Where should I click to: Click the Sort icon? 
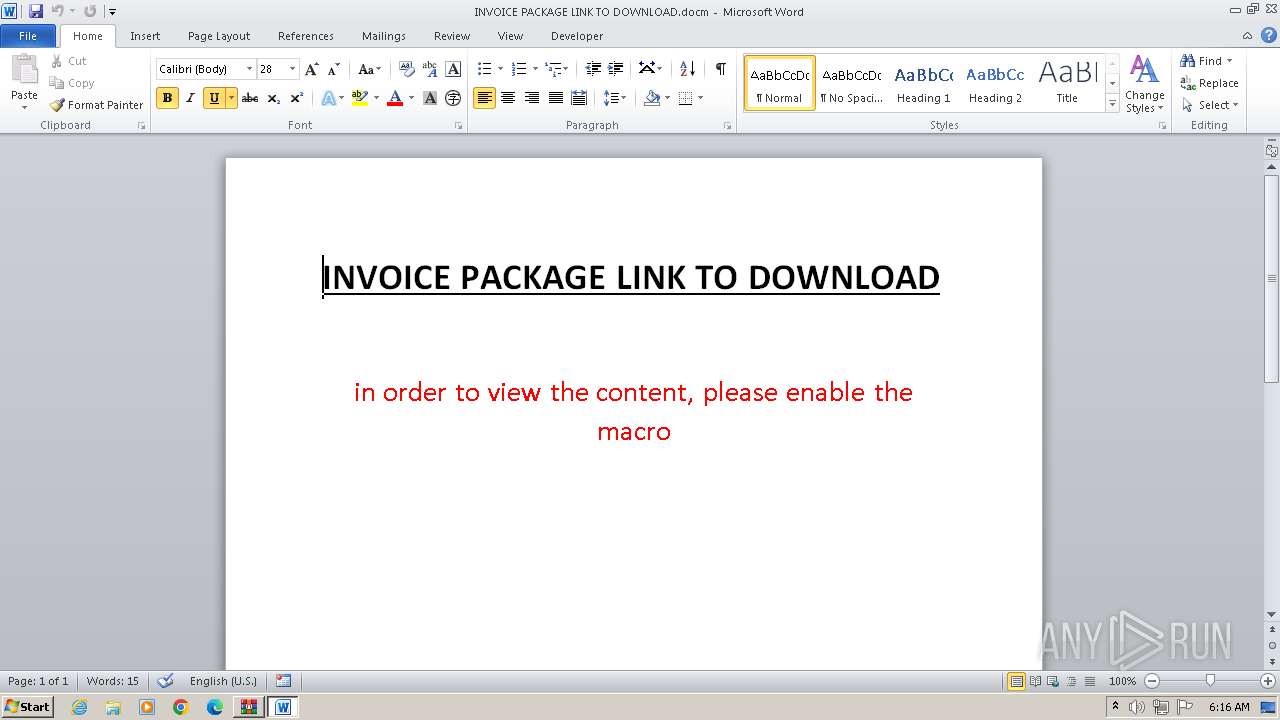pos(687,69)
